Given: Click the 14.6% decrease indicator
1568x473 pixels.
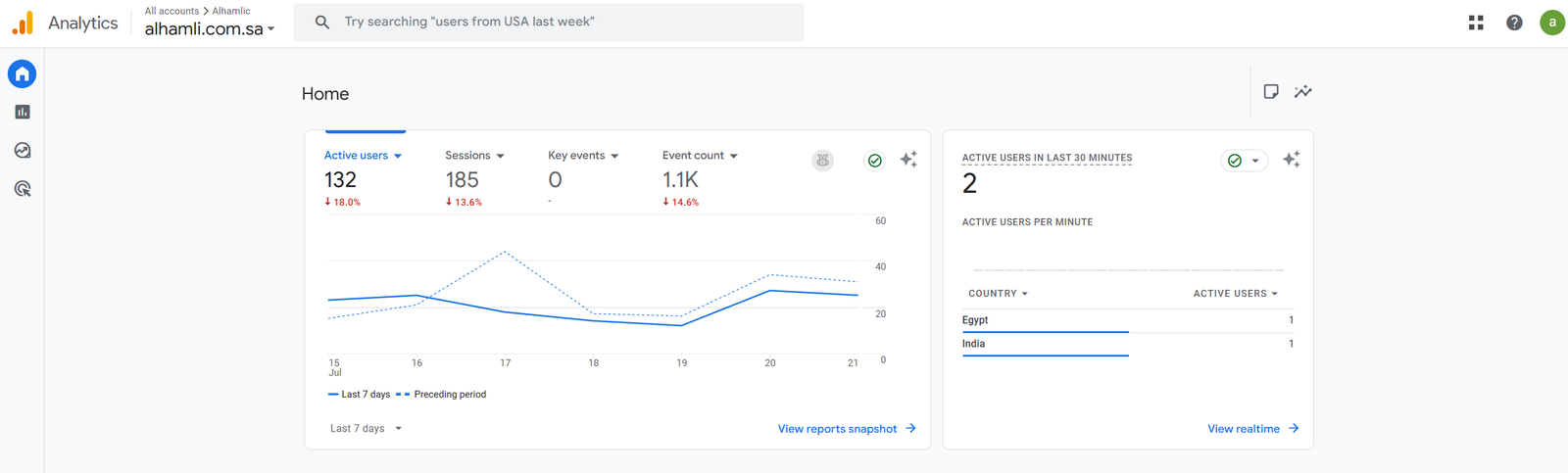Looking at the screenshot, I should pyautogui.click(x=681, y=202).
